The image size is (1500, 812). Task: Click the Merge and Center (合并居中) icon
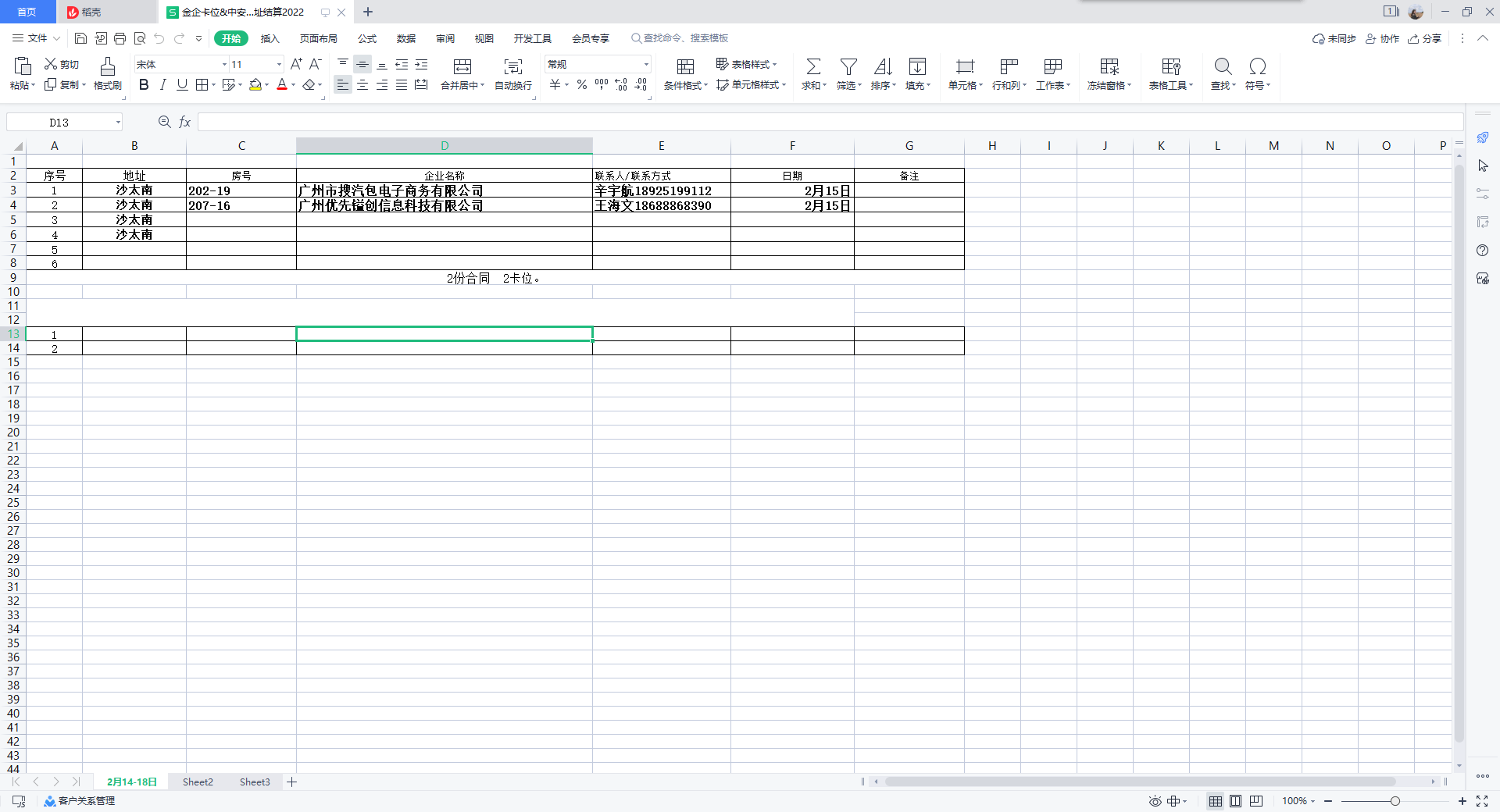click(462, 66)
